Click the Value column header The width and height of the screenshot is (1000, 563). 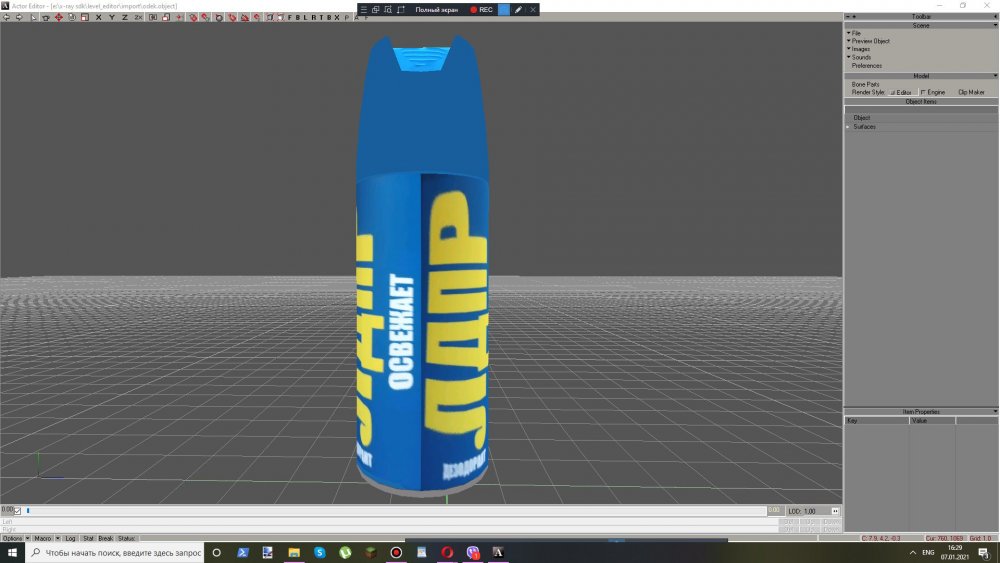[x=932, y=421]
